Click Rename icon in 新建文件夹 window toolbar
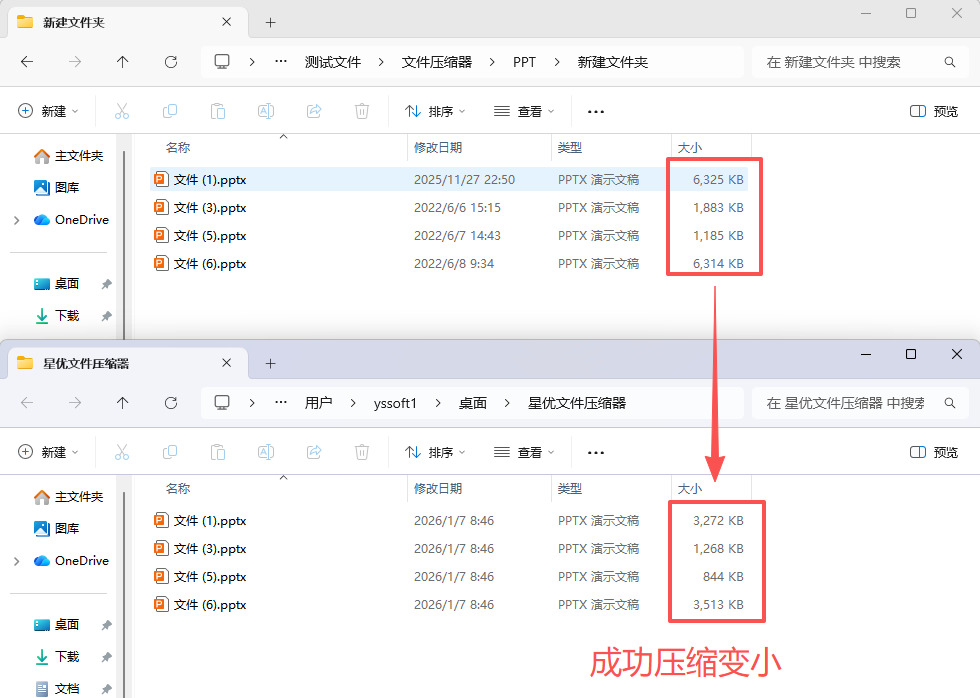The width and height of the screenshot is (980, 698). [x=266, y=111]
